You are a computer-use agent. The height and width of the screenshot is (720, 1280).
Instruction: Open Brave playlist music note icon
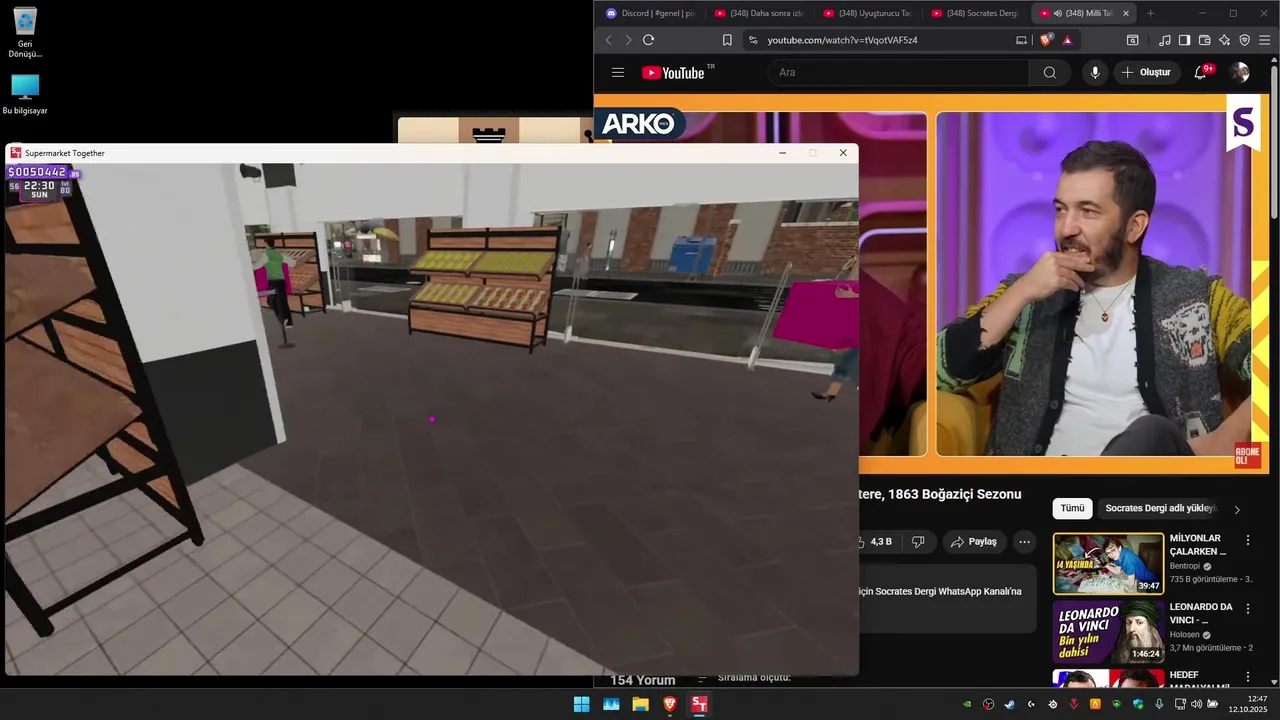(x=1164, y=40)
